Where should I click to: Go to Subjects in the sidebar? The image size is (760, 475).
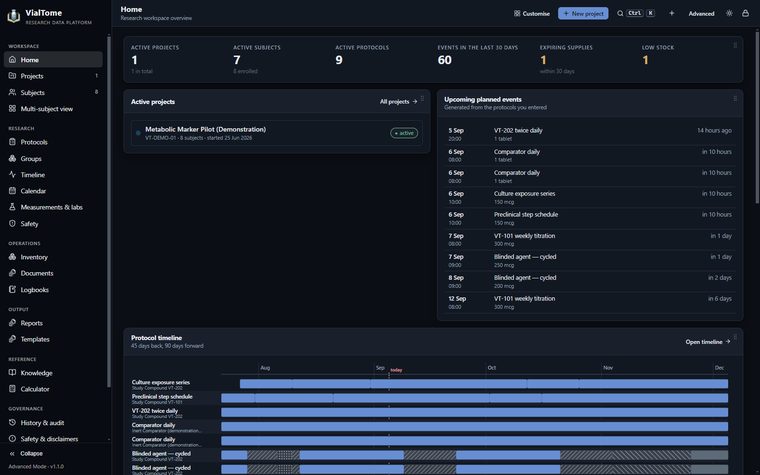coord(53,92)
